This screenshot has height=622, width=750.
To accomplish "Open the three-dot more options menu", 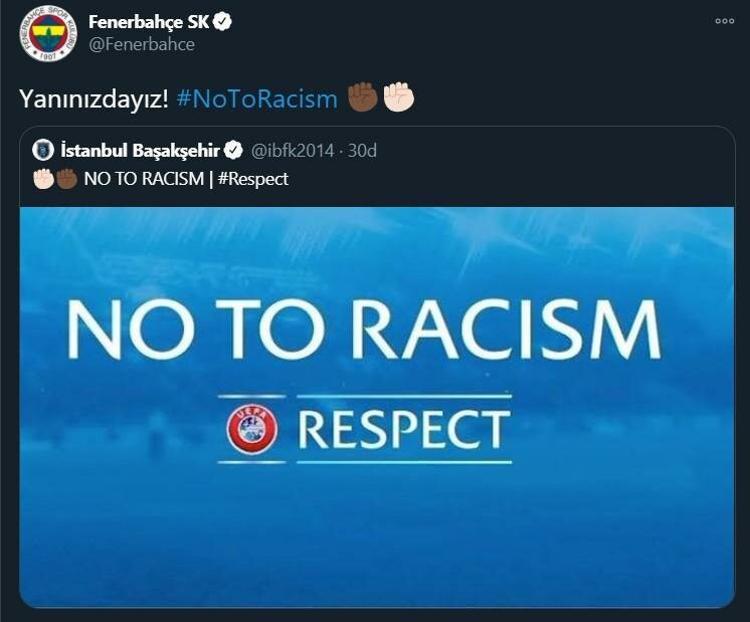I will tap(724, 21).
